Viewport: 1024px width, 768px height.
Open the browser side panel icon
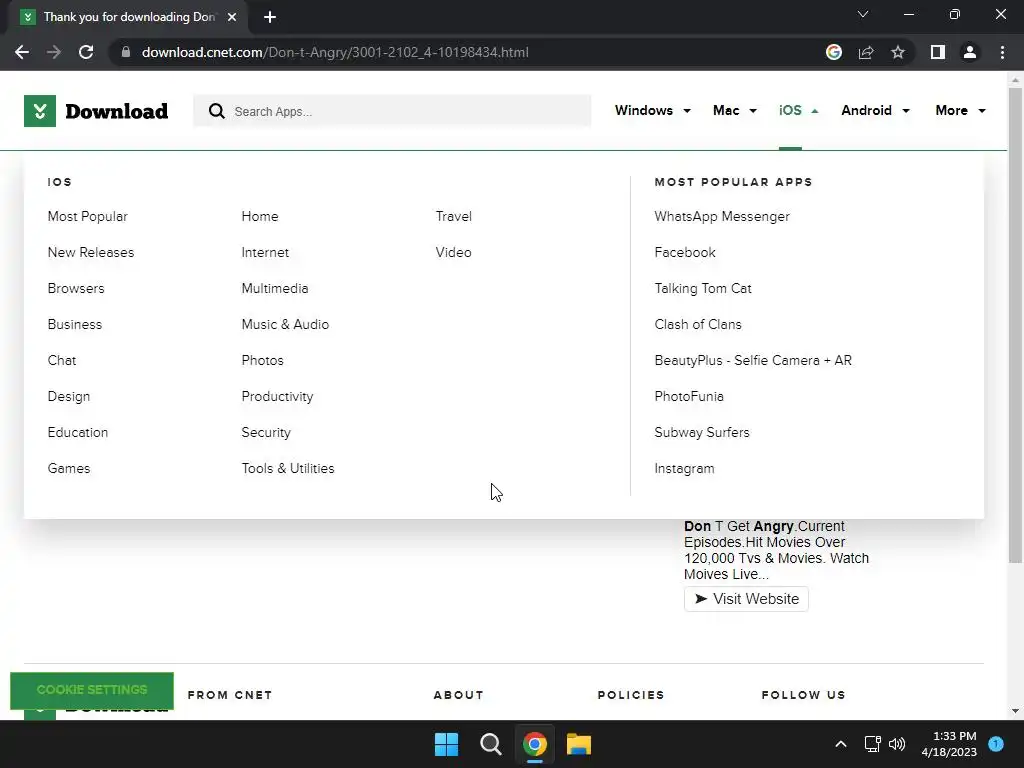click(938, 52)
